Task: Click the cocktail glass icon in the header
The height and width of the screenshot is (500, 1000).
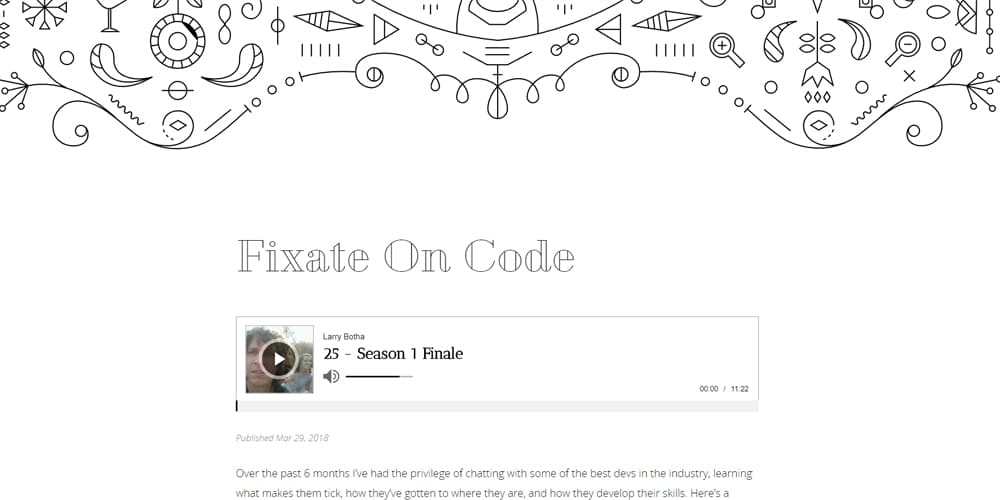Action: click(111, 15)
